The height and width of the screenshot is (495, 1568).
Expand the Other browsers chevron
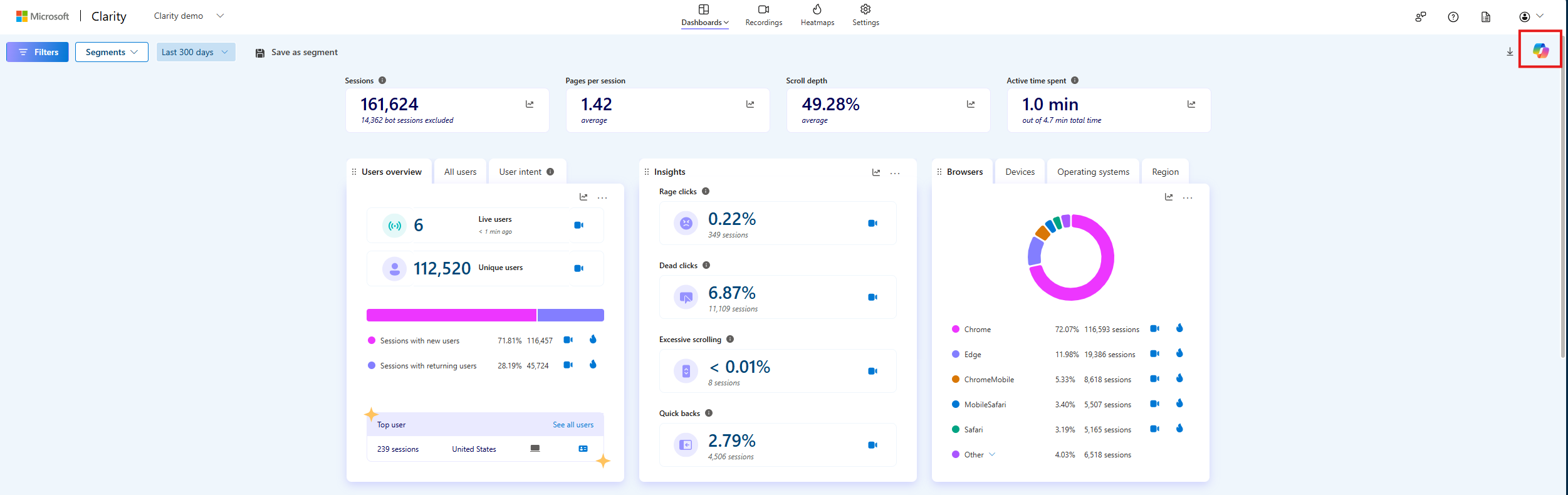tap(992, 454)
